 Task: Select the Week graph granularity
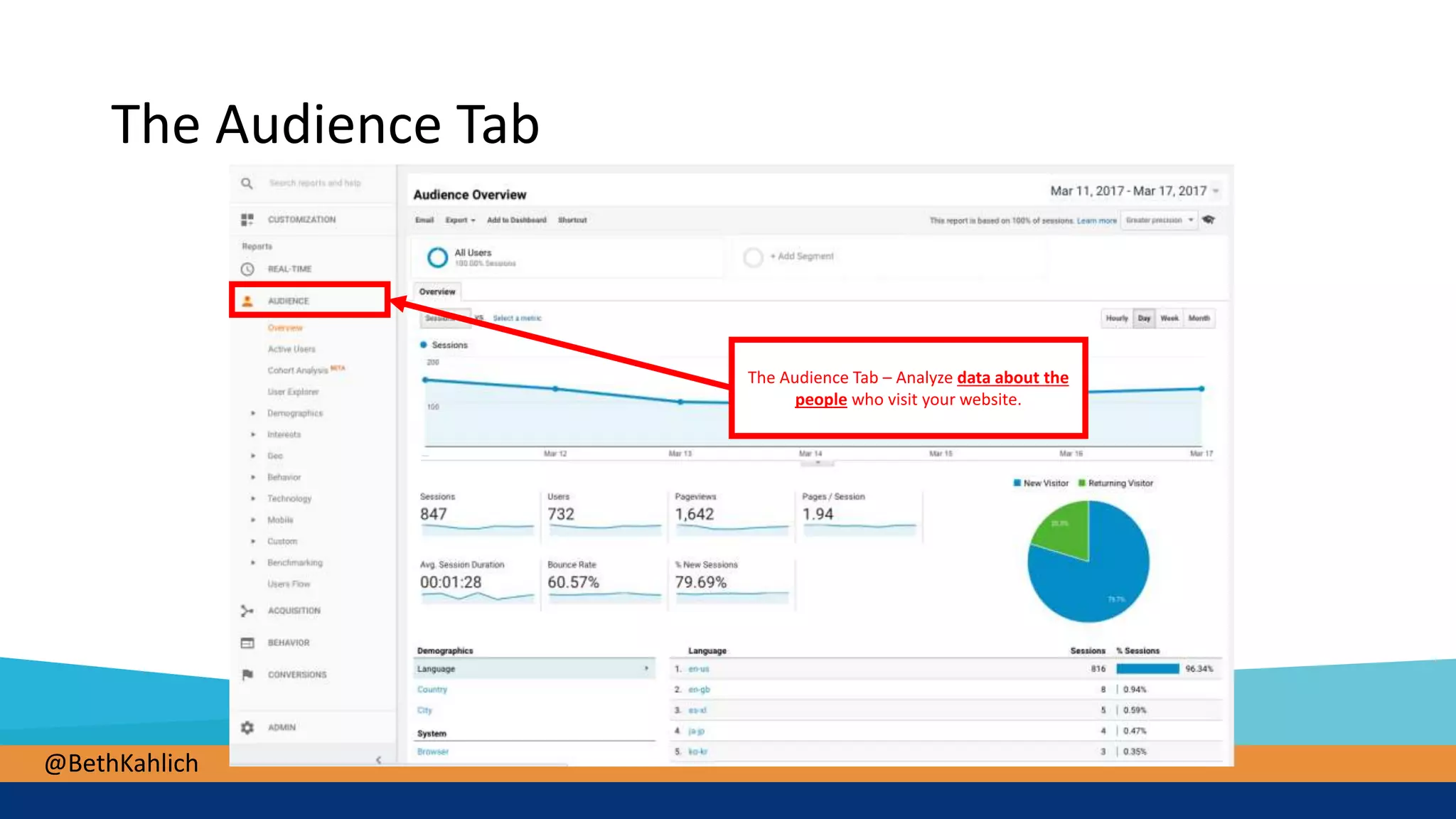click(x=1169, y=318)
